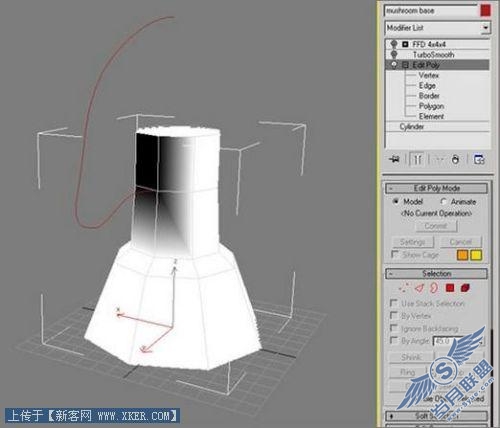Choose Border sub-object level in stack
The image size is (500, 428).
pyautogui.click(x=429, y=96)
